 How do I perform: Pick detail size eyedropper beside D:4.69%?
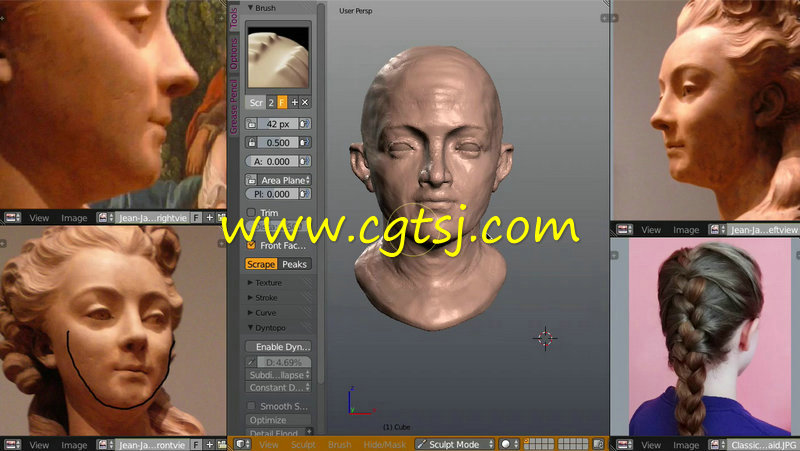point(251,362)
